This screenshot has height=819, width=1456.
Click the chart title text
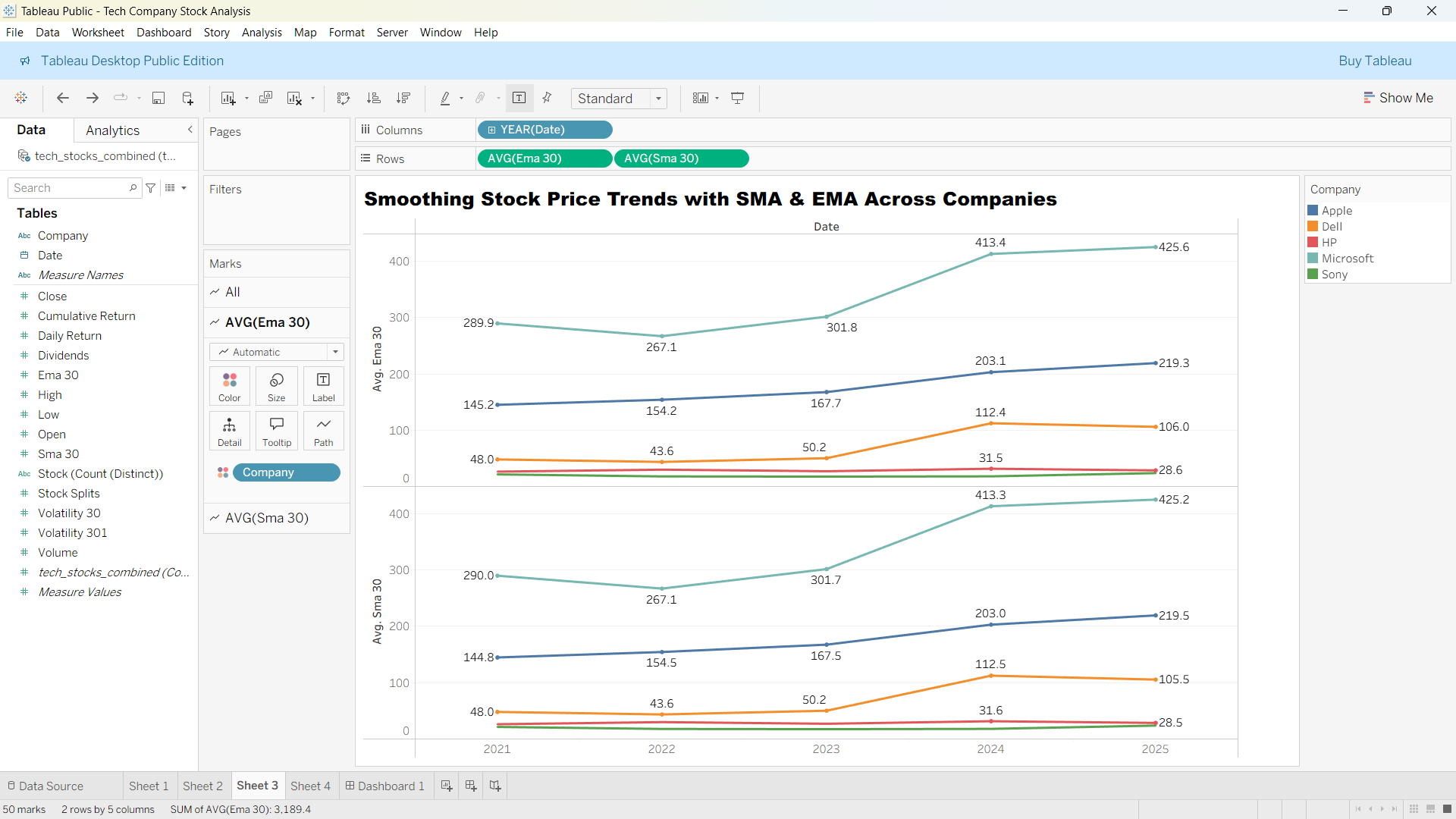[x=710, y=199]
